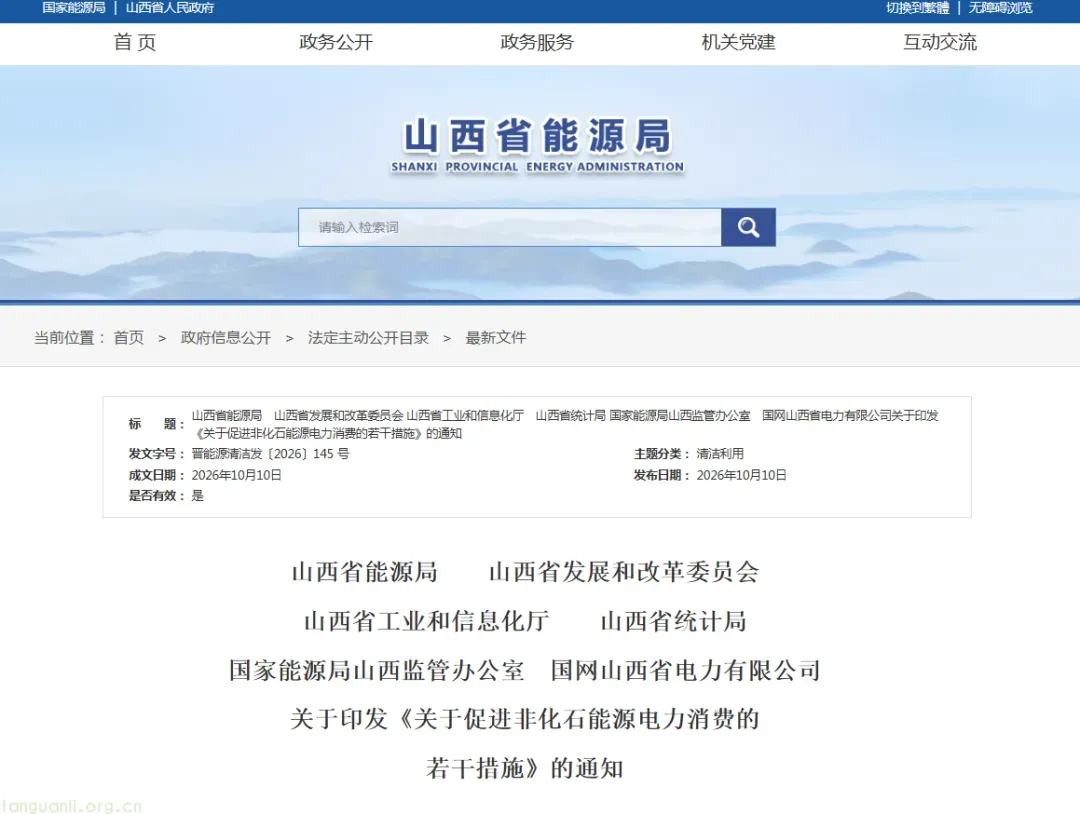Click the magnifier search icon button

pyautogui.click(x=748, y=227)
